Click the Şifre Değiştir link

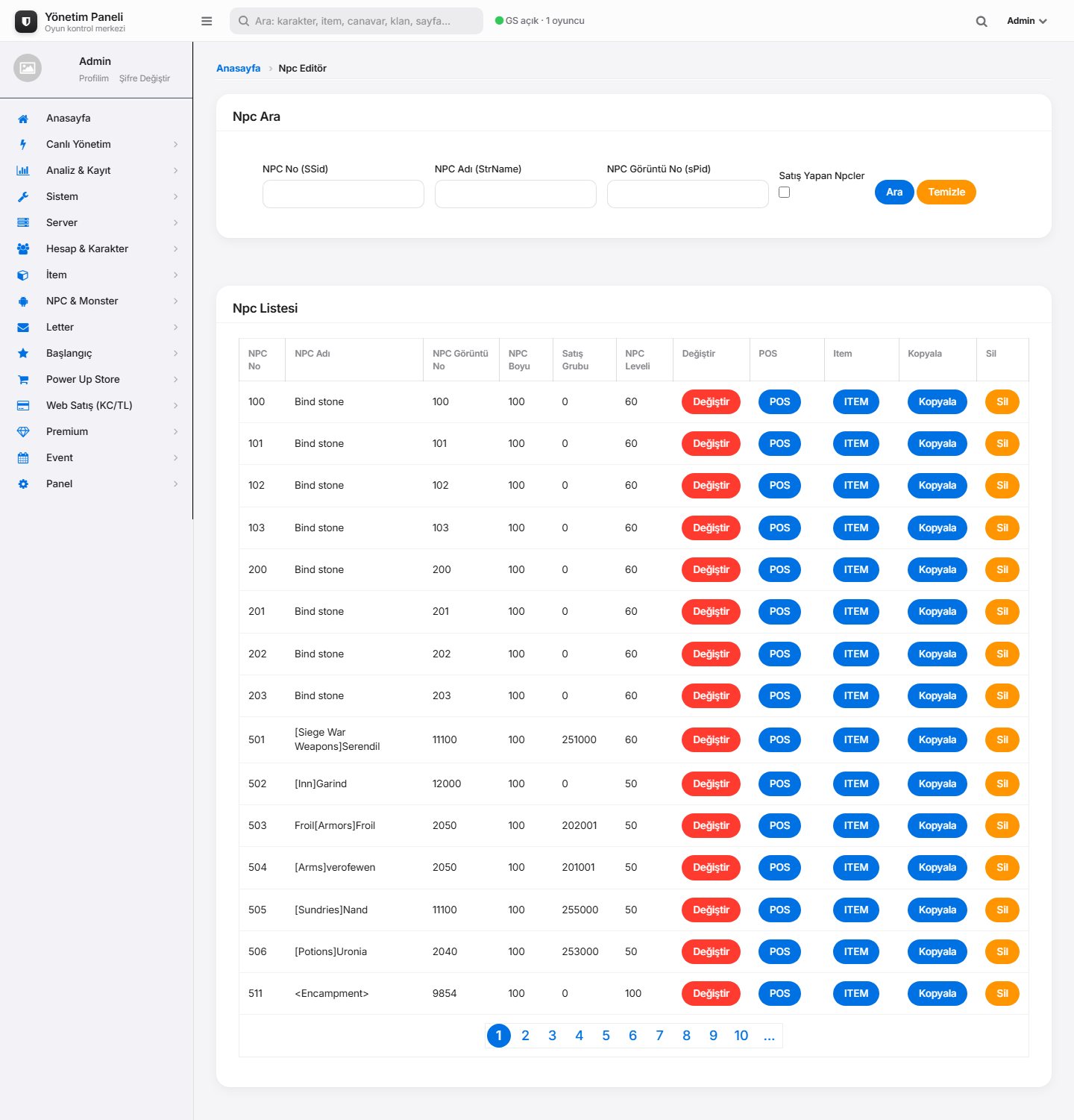tap(145, 78)
